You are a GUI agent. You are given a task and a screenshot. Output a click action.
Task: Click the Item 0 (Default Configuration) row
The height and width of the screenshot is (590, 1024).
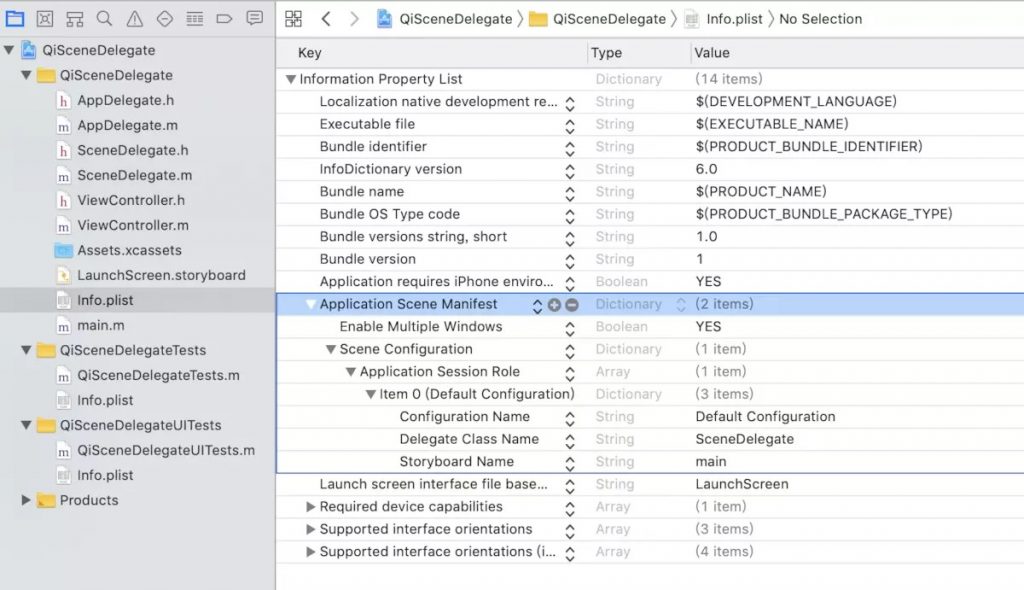click(x=650, y=395)
